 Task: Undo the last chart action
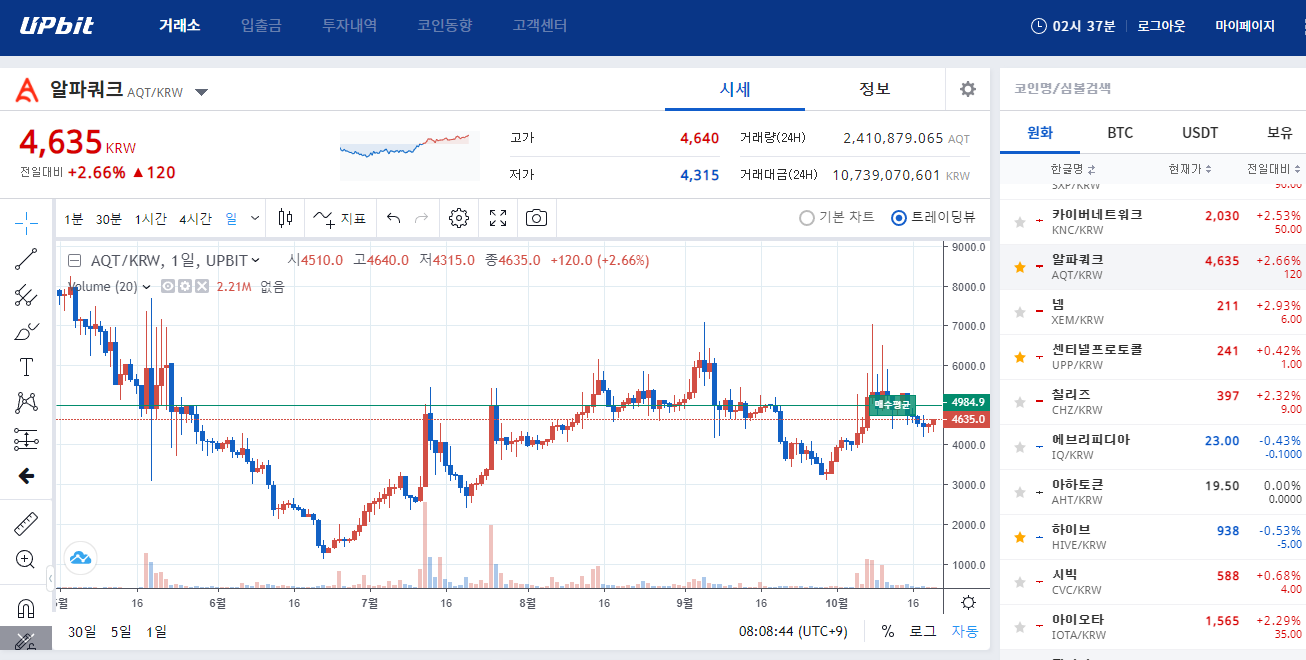(394, 218)
